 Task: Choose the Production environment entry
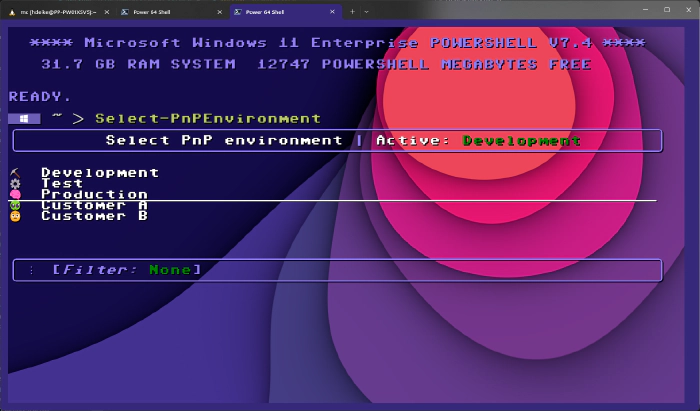click(94, 195)
